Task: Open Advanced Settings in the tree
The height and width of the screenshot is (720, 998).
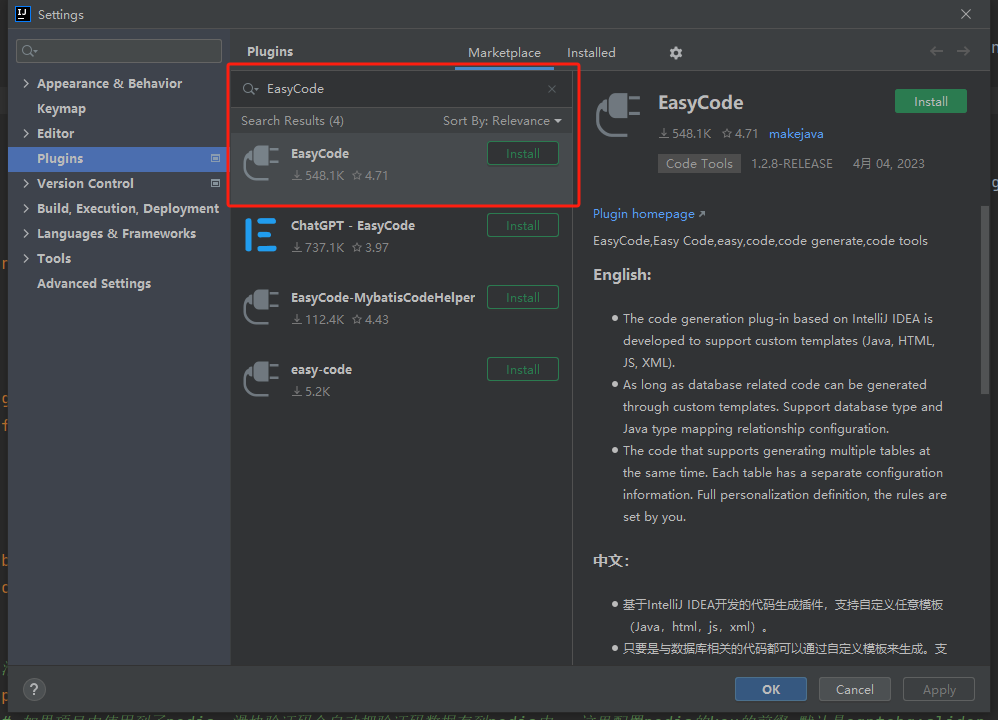Action: [94, 283]
